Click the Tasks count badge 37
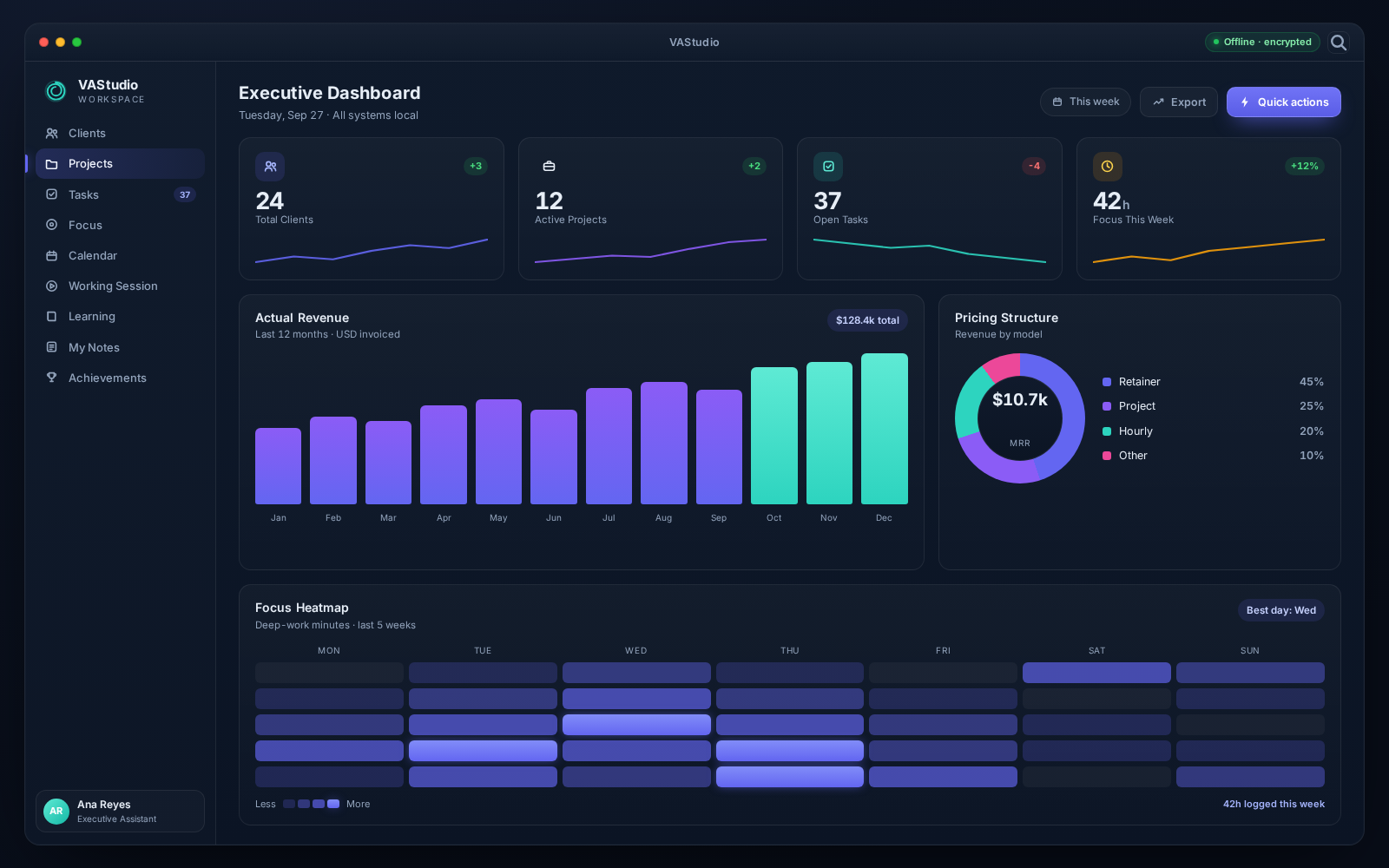Screen dimensions: 1389x868 tap(185, 194)
